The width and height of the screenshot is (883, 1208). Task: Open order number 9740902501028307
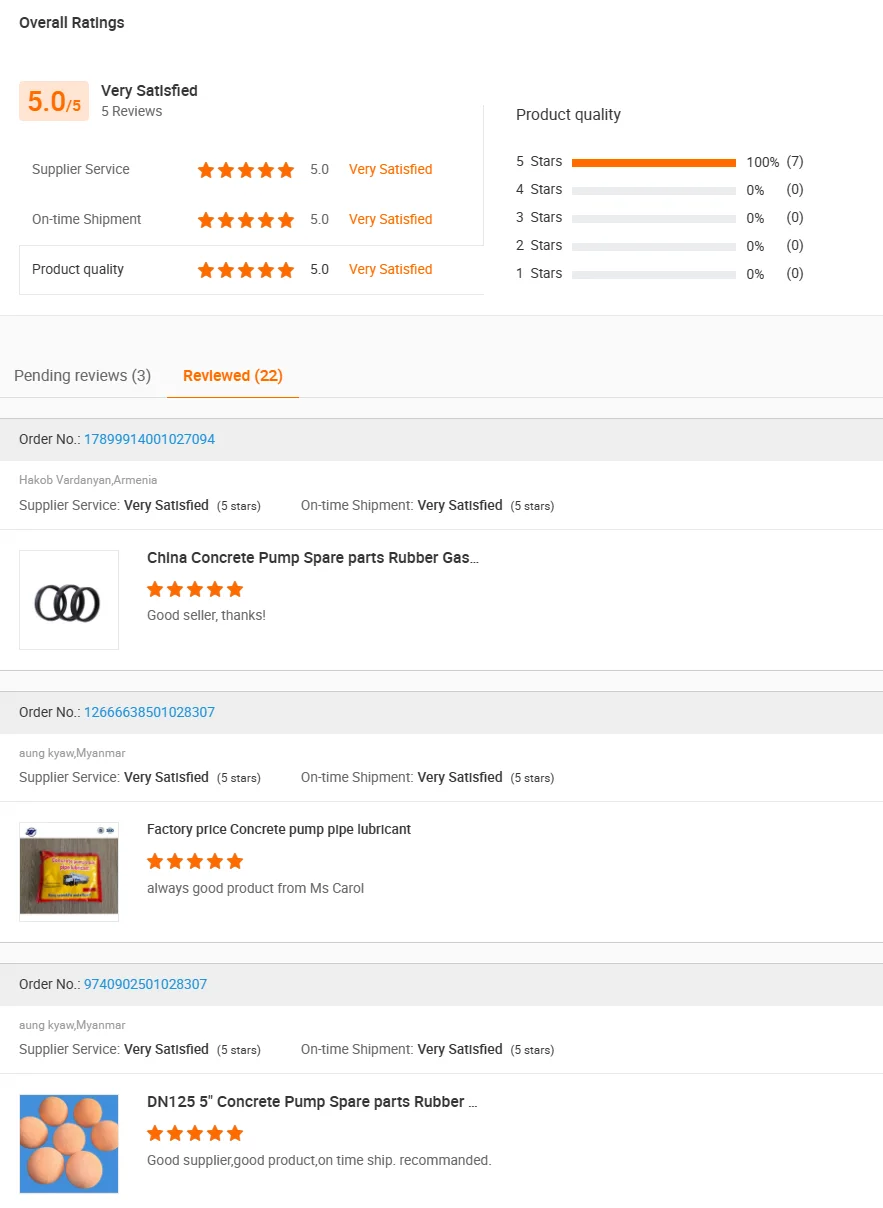[x=145, y=984]
